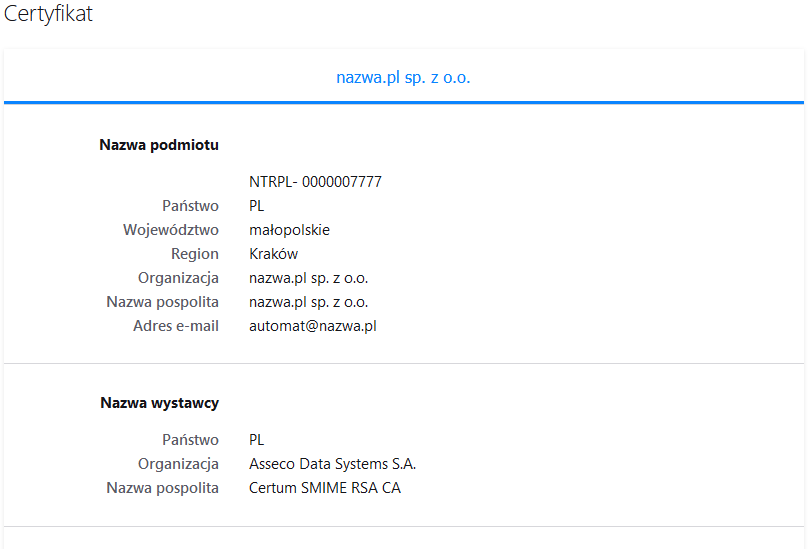Click the Nazwa pospolita label under Nazwa wystawcy
This screenshot has height=549, width=808.
162,488
